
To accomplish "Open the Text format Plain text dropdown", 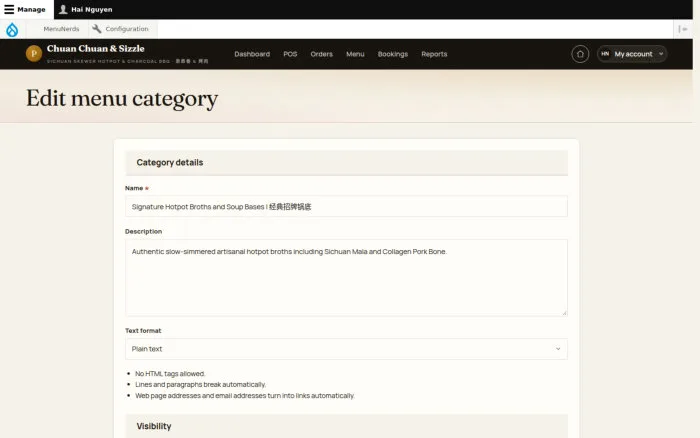I will (x=346, y=349).
